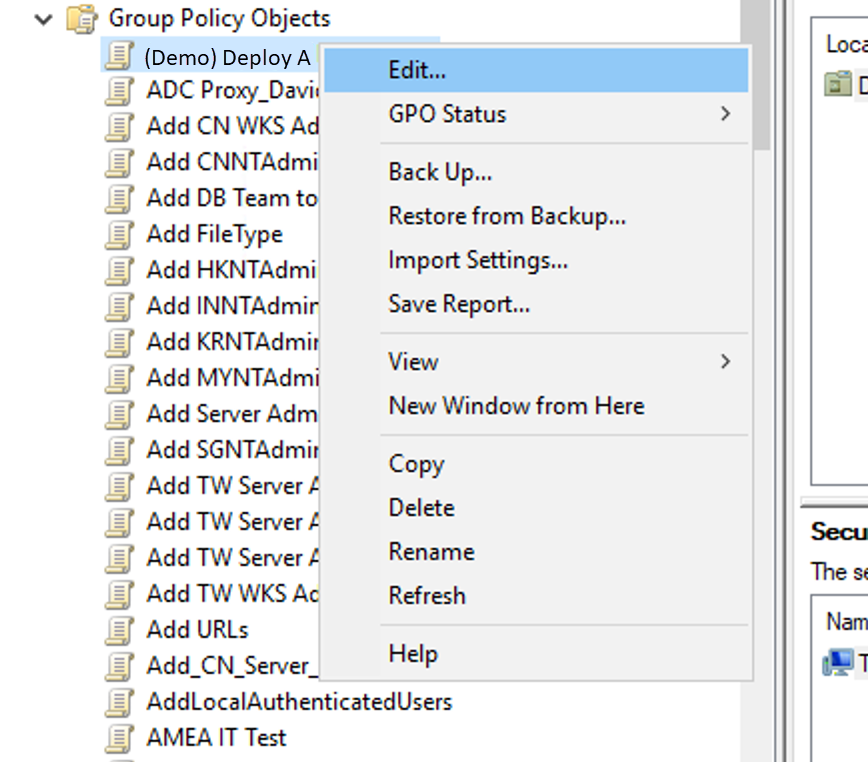Select Back Up... in context menu
Image resolution: width=868 pixels, height=762 pixels.
coord(440,172)
